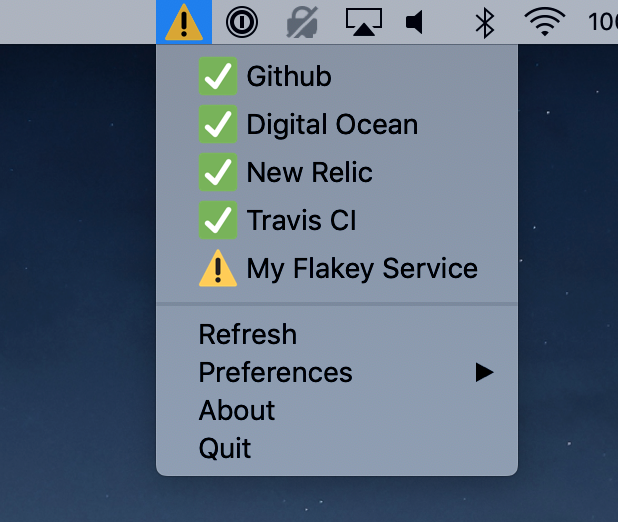Click the green checkmark next to Digital Ocean
Screen dimensions: 618x522
(x=218, y=124)
